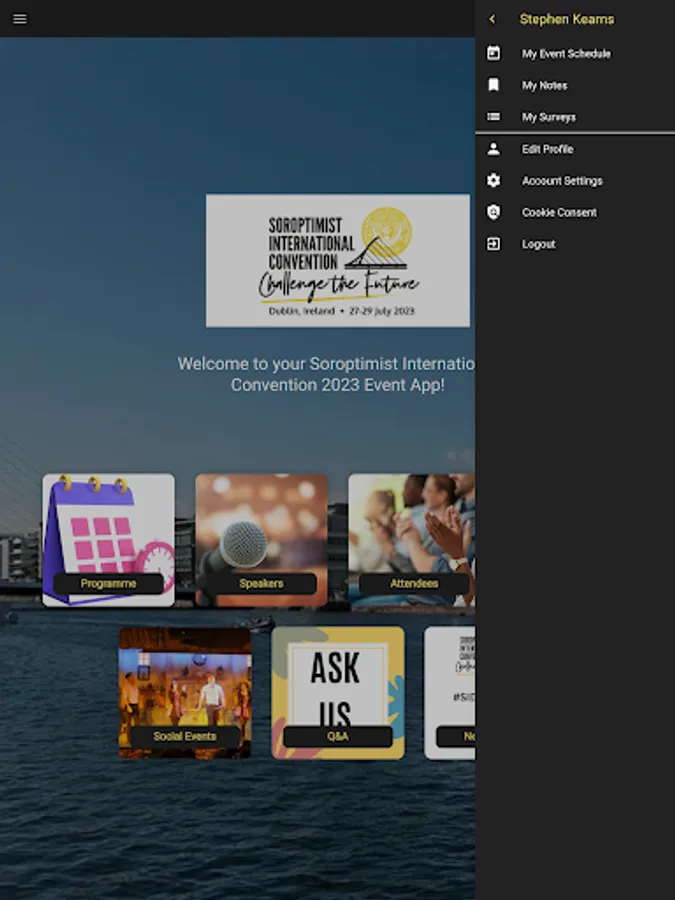Close side panel with back chevron
675x900 pixels.
point(492,19)
